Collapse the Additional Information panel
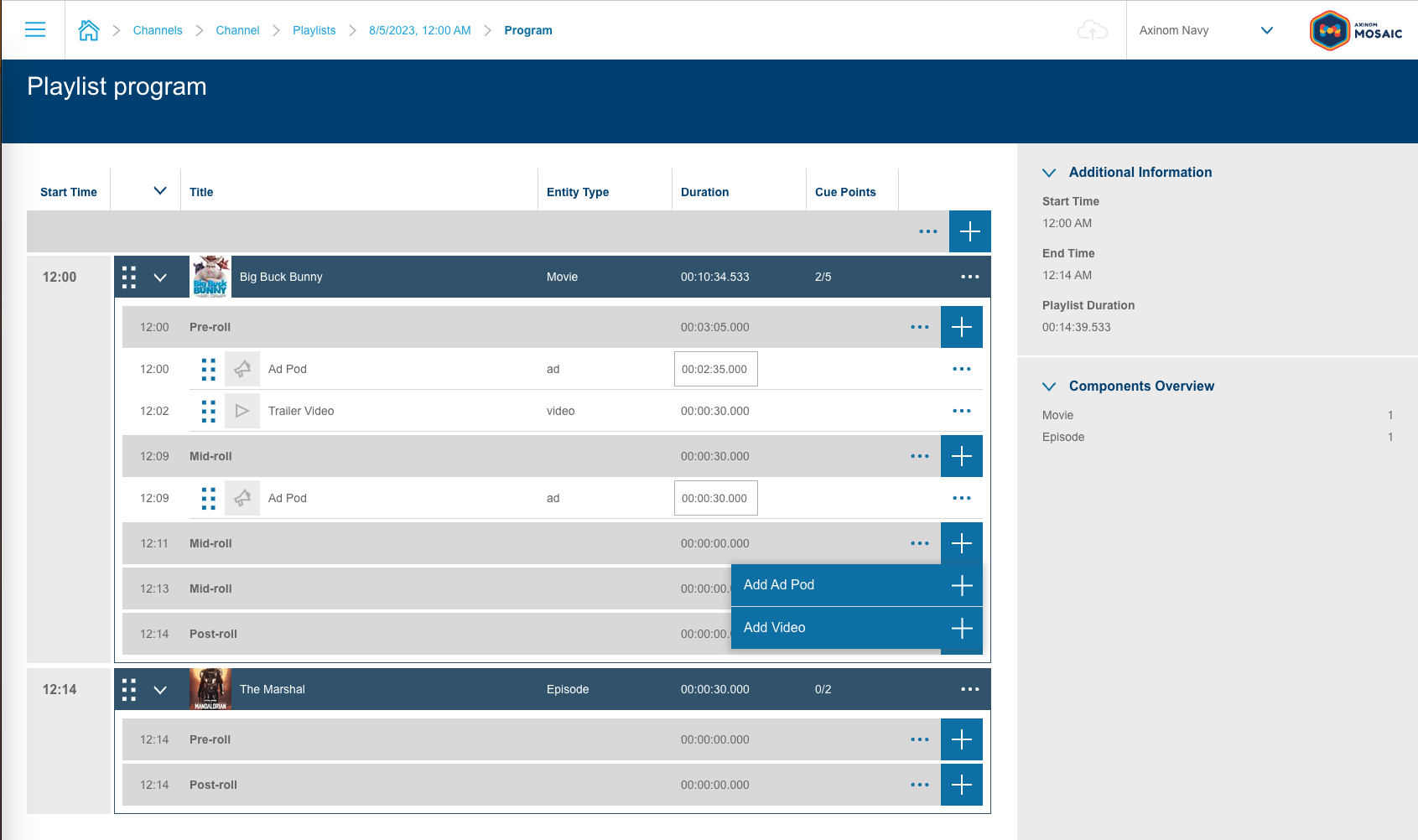The image size is (1418, 840). point(1049,173)
